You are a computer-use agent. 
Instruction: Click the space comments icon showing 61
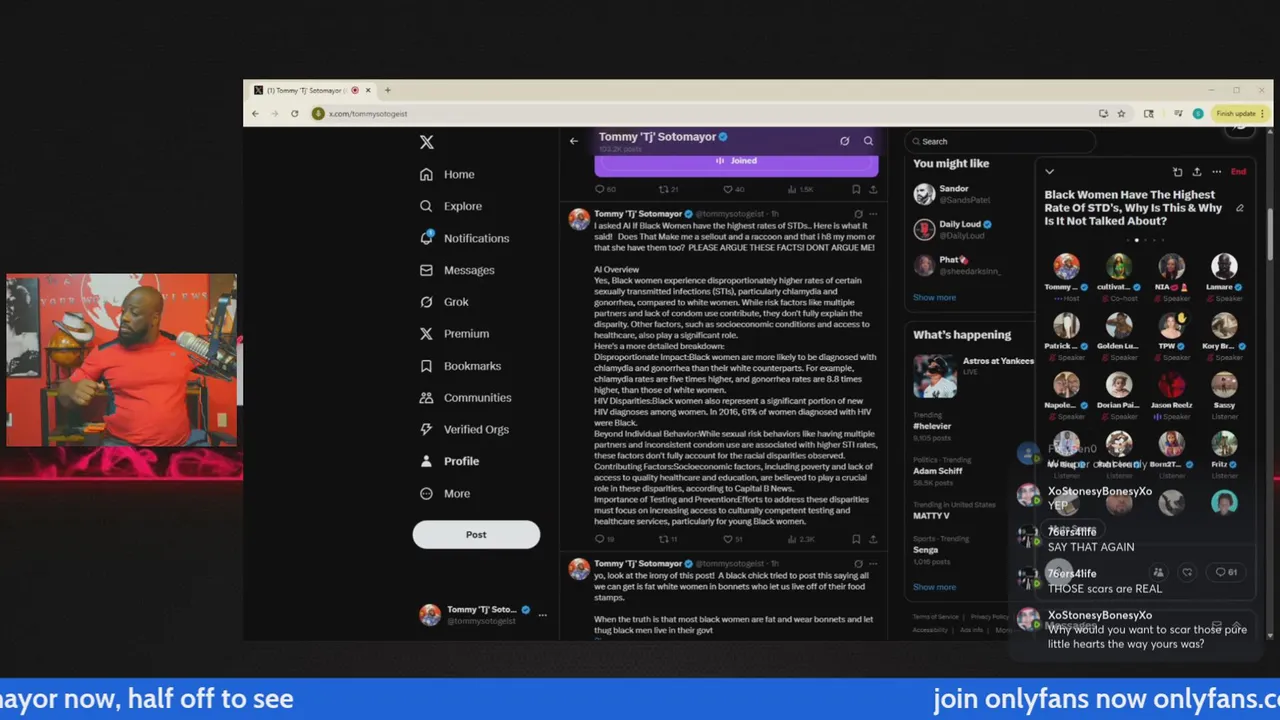click(1227, 572)
